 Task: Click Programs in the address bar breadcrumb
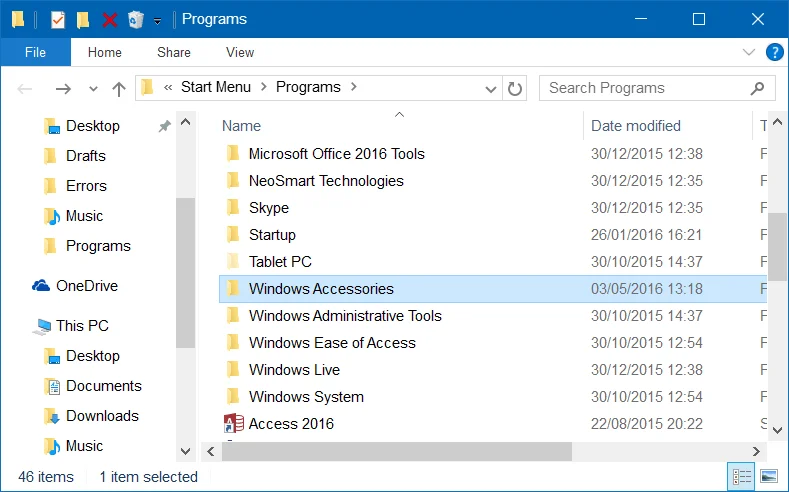pyautogui.click(x=308, y=87)
